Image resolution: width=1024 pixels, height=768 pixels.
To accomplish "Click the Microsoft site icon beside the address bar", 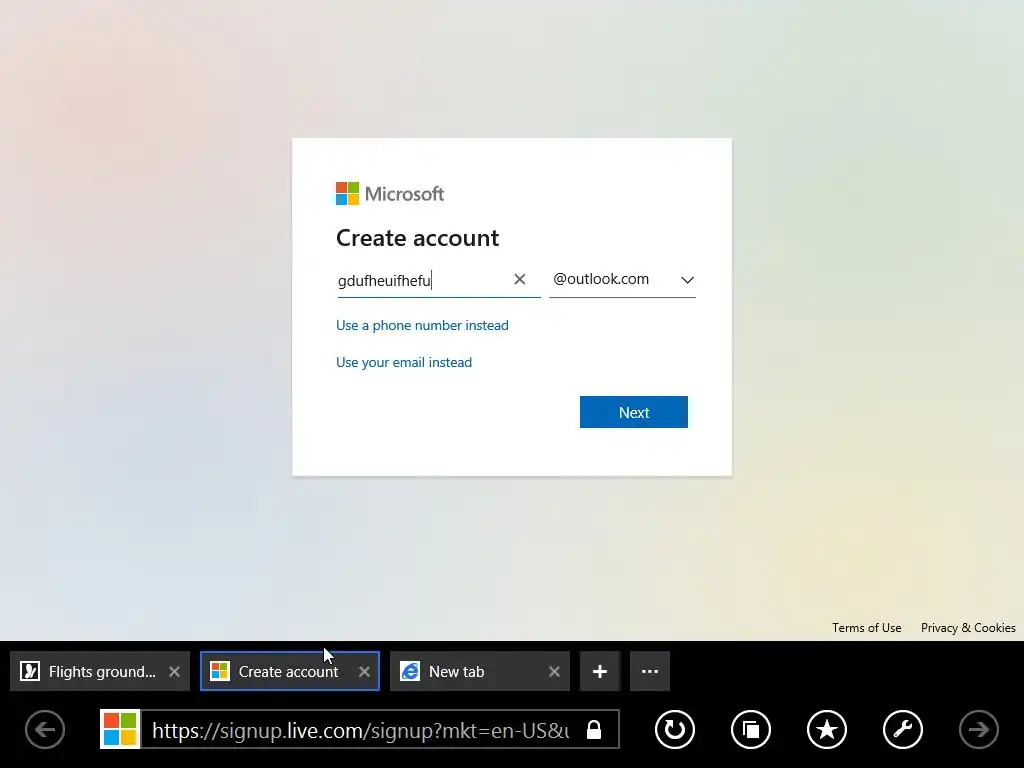I will point(120,729).
